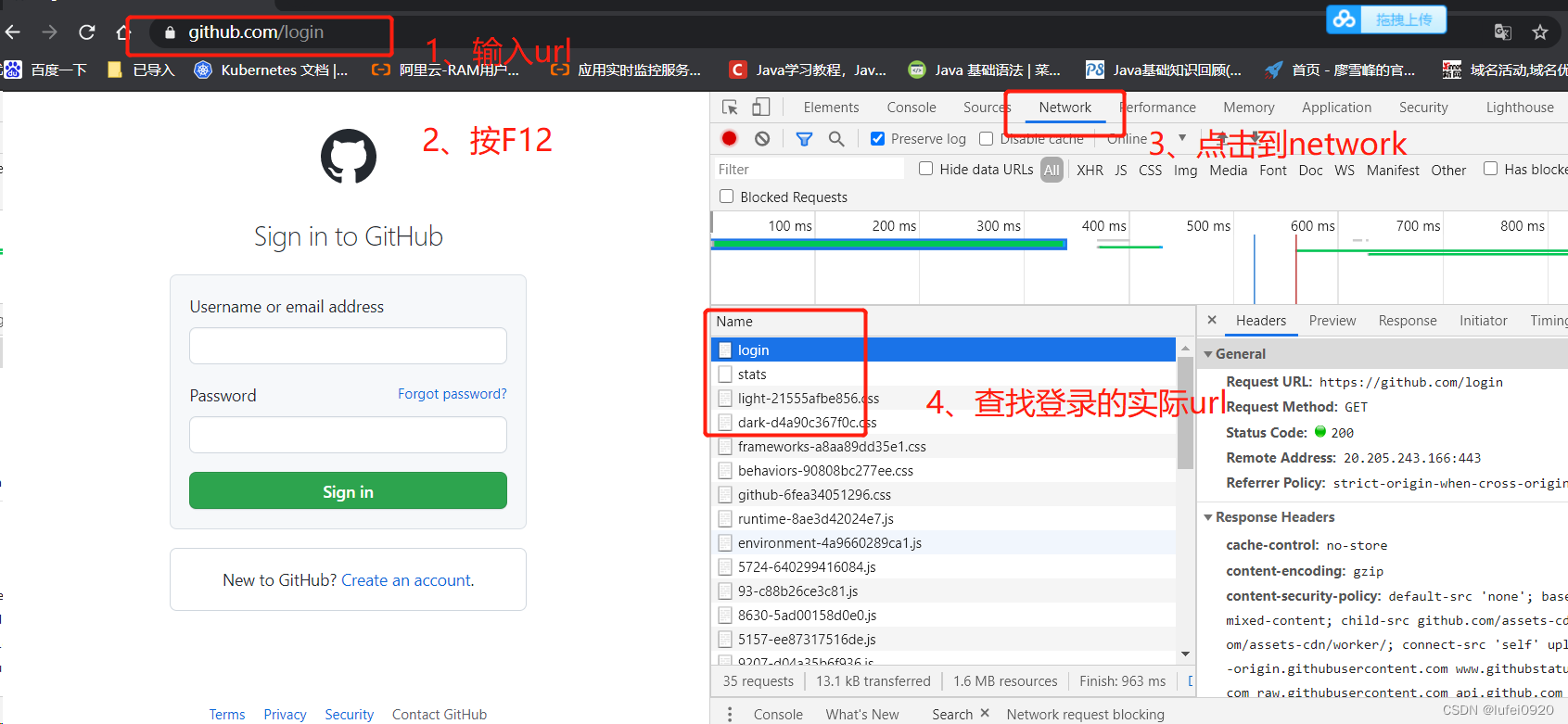The height and width of the screenshot is (724, 1568).
Task: Switch to the Application tab
Action: pyautogui.click(x=1336, y=108)
